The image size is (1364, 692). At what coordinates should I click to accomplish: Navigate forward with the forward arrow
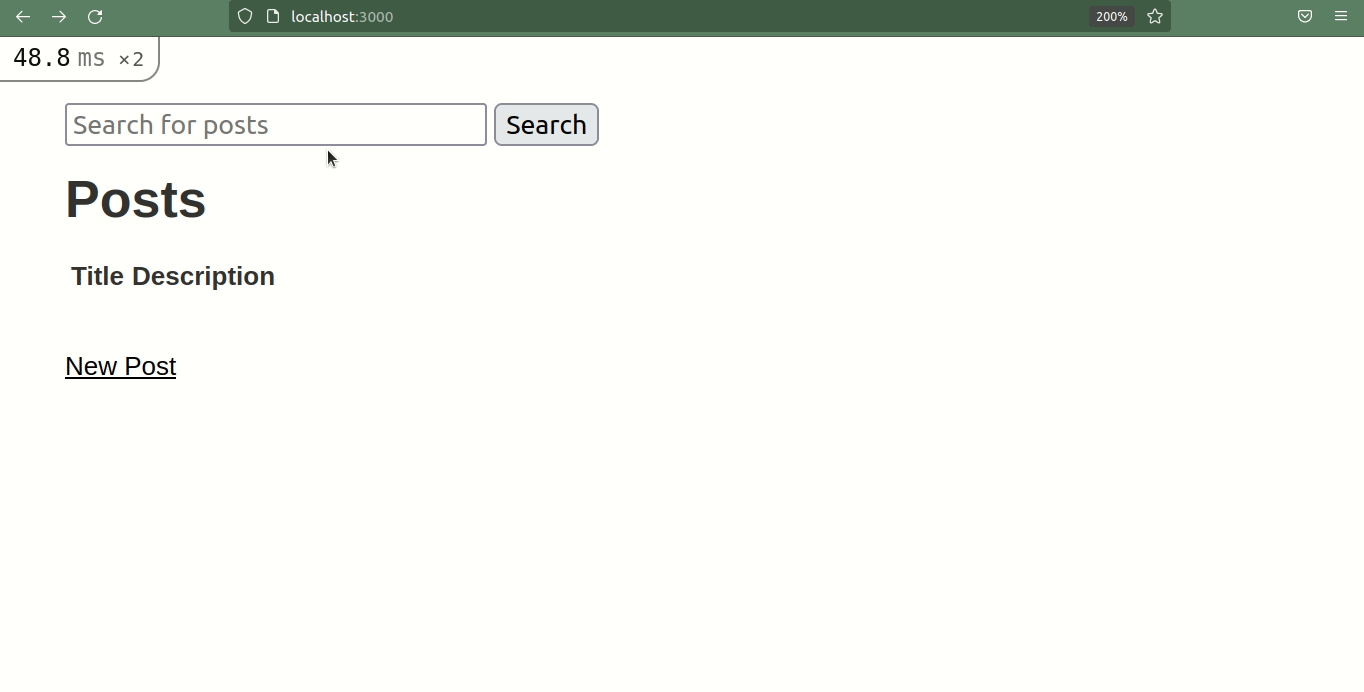pos(58,16)
